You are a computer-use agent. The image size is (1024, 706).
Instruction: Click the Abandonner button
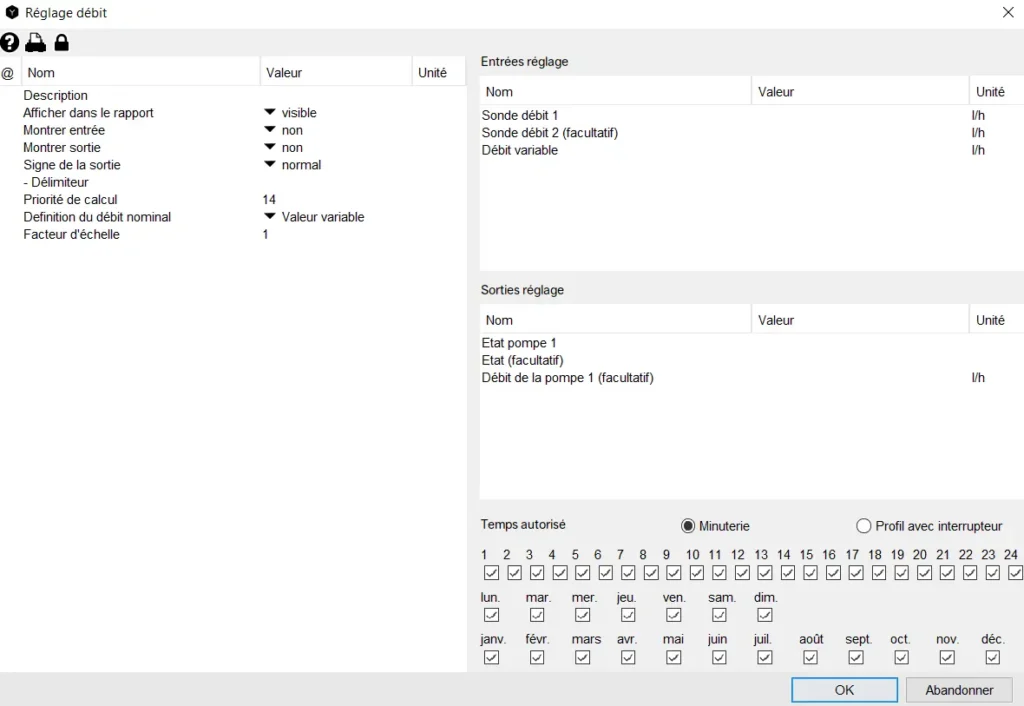(x=959, y=690)
